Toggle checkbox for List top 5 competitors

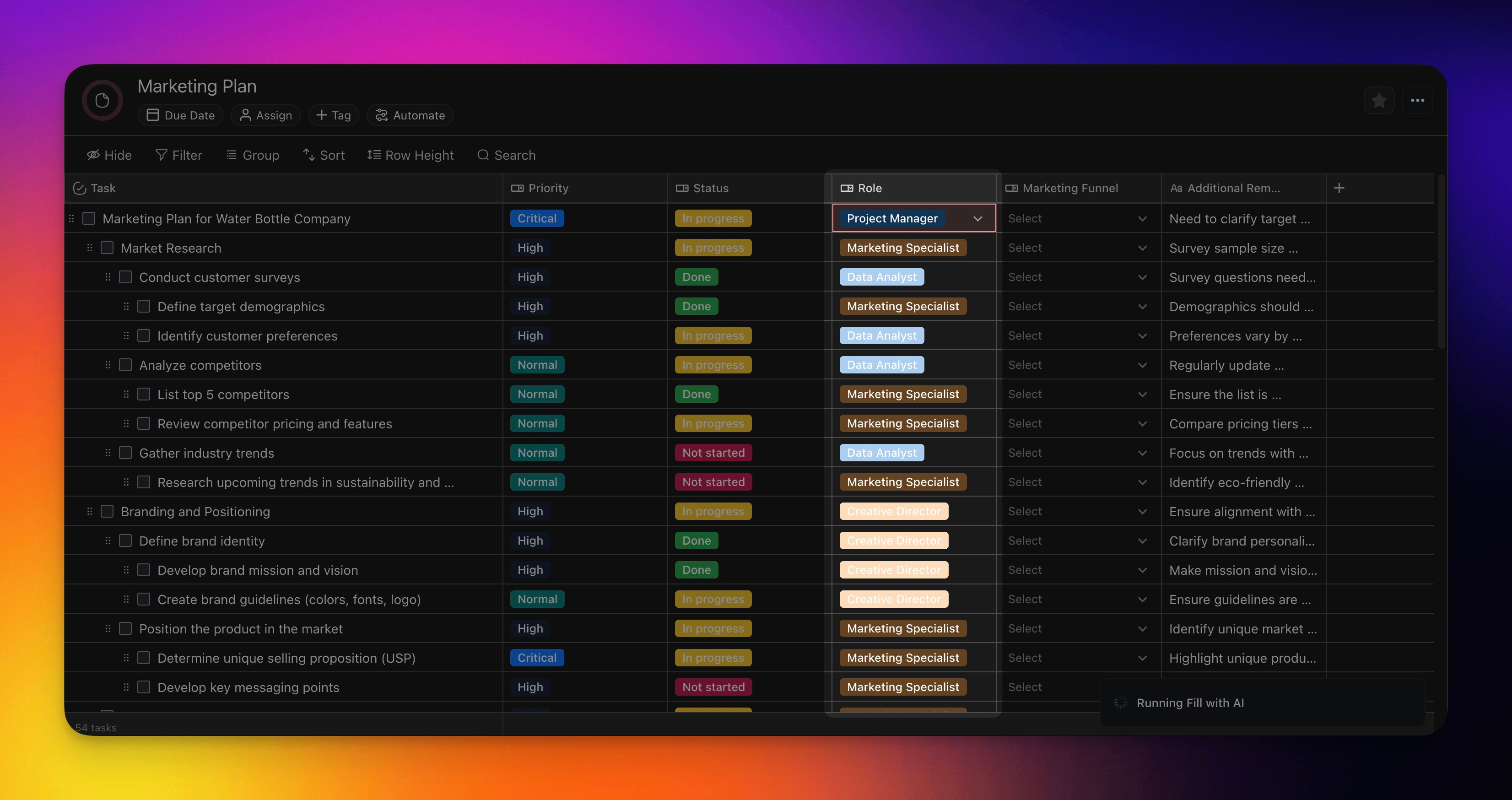pyautogui.click(x=144, y=395)
